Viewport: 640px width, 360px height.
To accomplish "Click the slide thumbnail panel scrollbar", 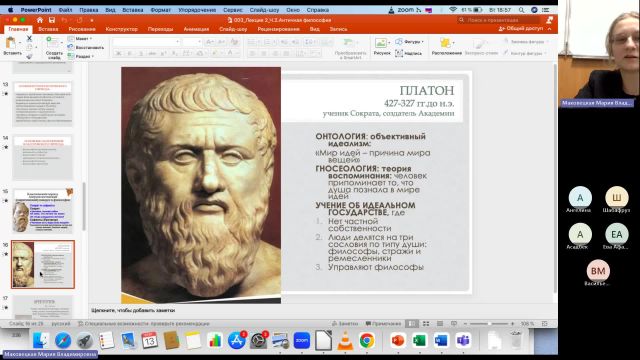I will coord(84,206).
